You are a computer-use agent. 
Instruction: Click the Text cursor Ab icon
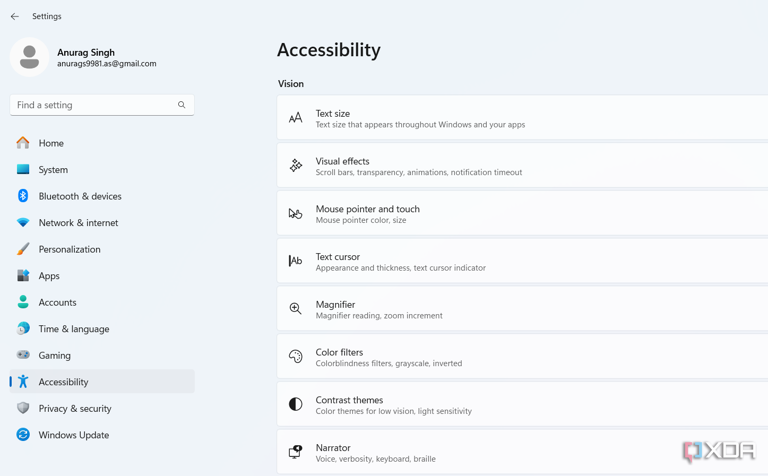(295, 261)
